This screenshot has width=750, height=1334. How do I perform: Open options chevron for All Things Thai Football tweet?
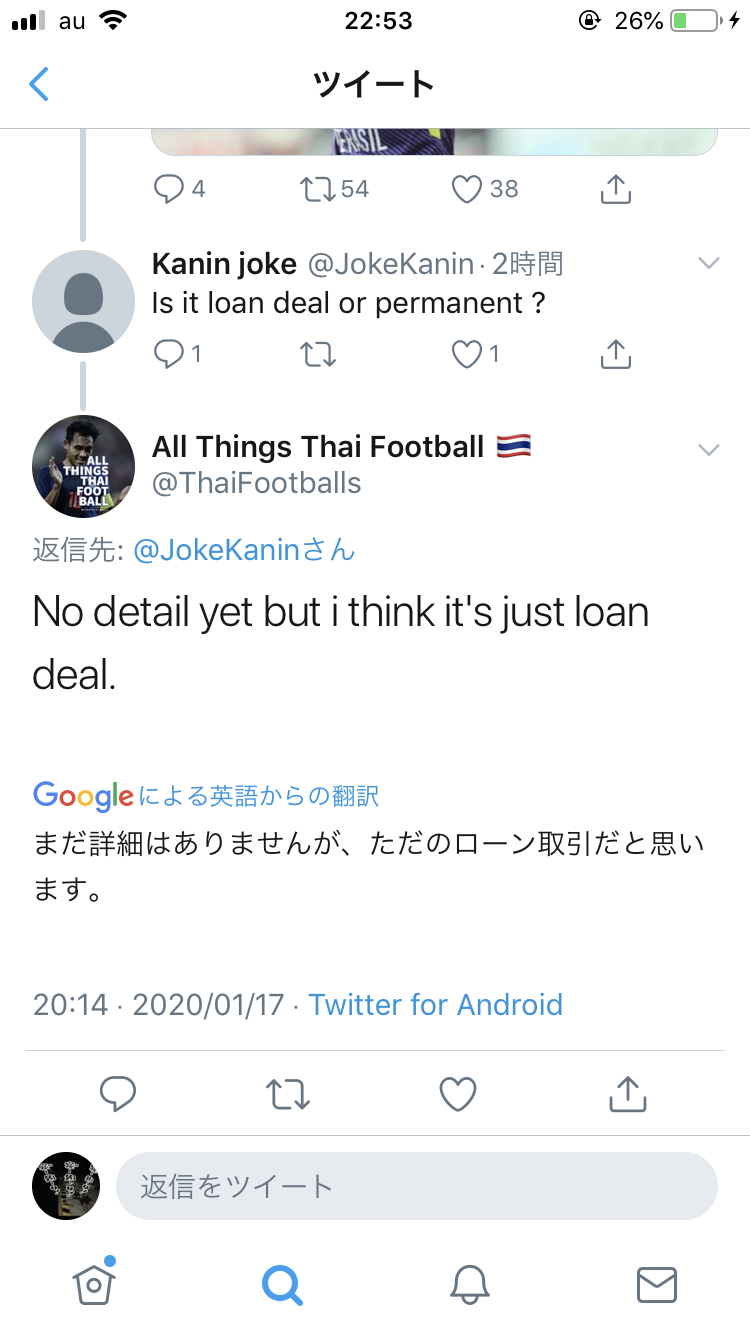pos(709,450)
